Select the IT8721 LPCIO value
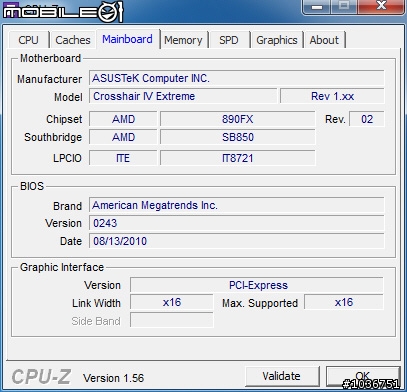This screenshot has width=407, height=392. 238,158
